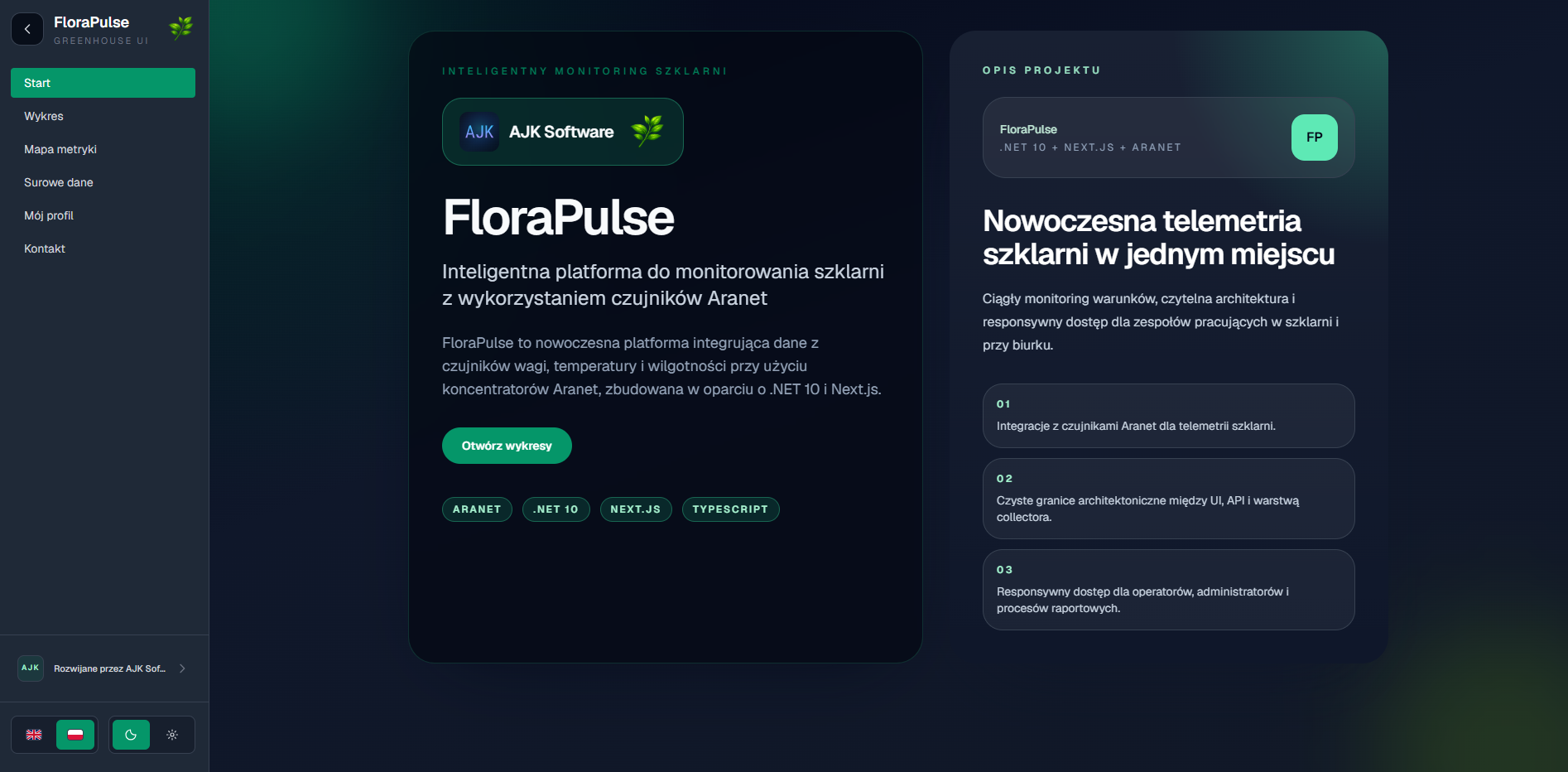The image size is (1568, 772).
Task: Go to Wykres page
Action: pyautogui.click(x=103, y=116)
